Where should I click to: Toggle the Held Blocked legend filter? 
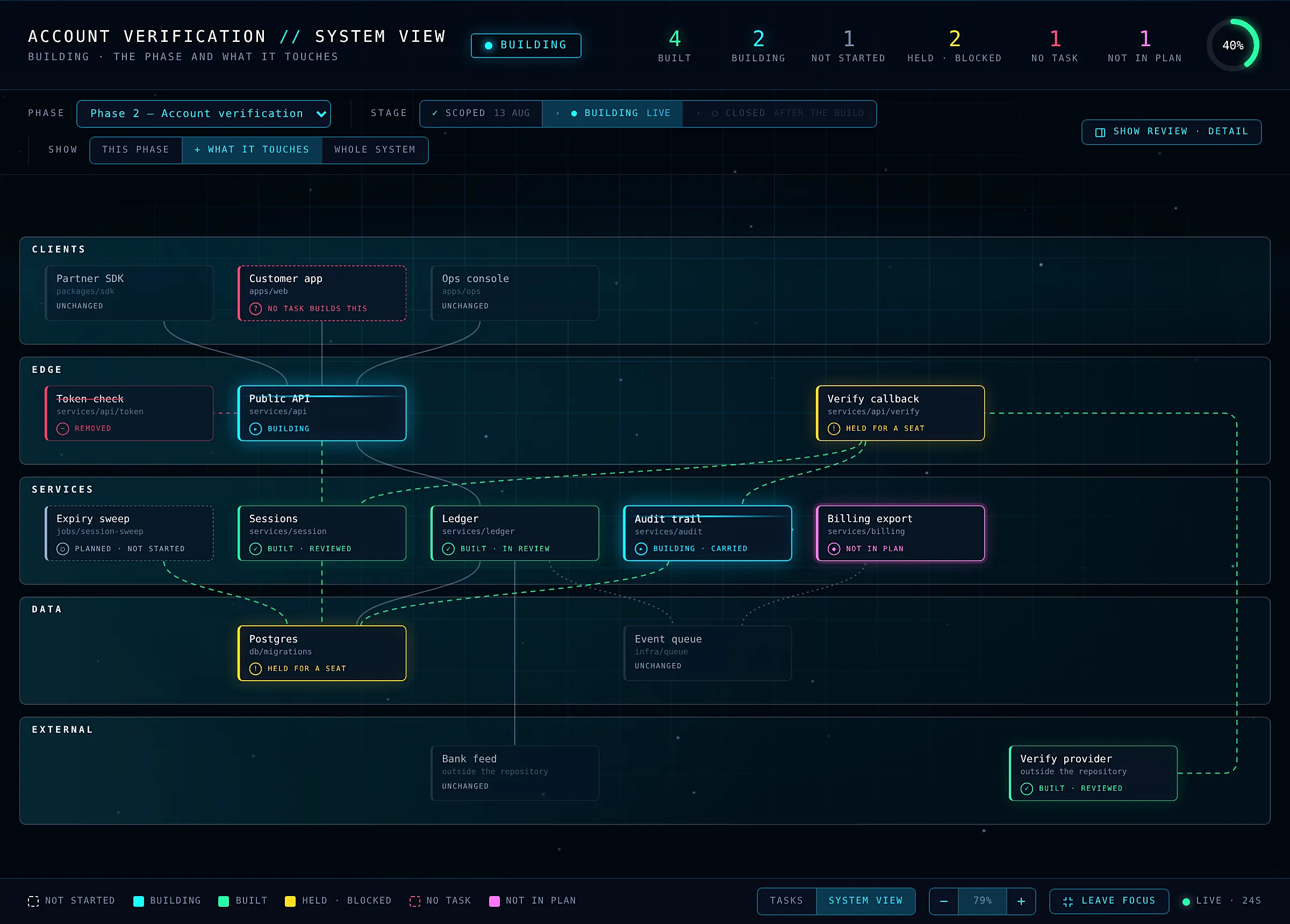[338, 901]
